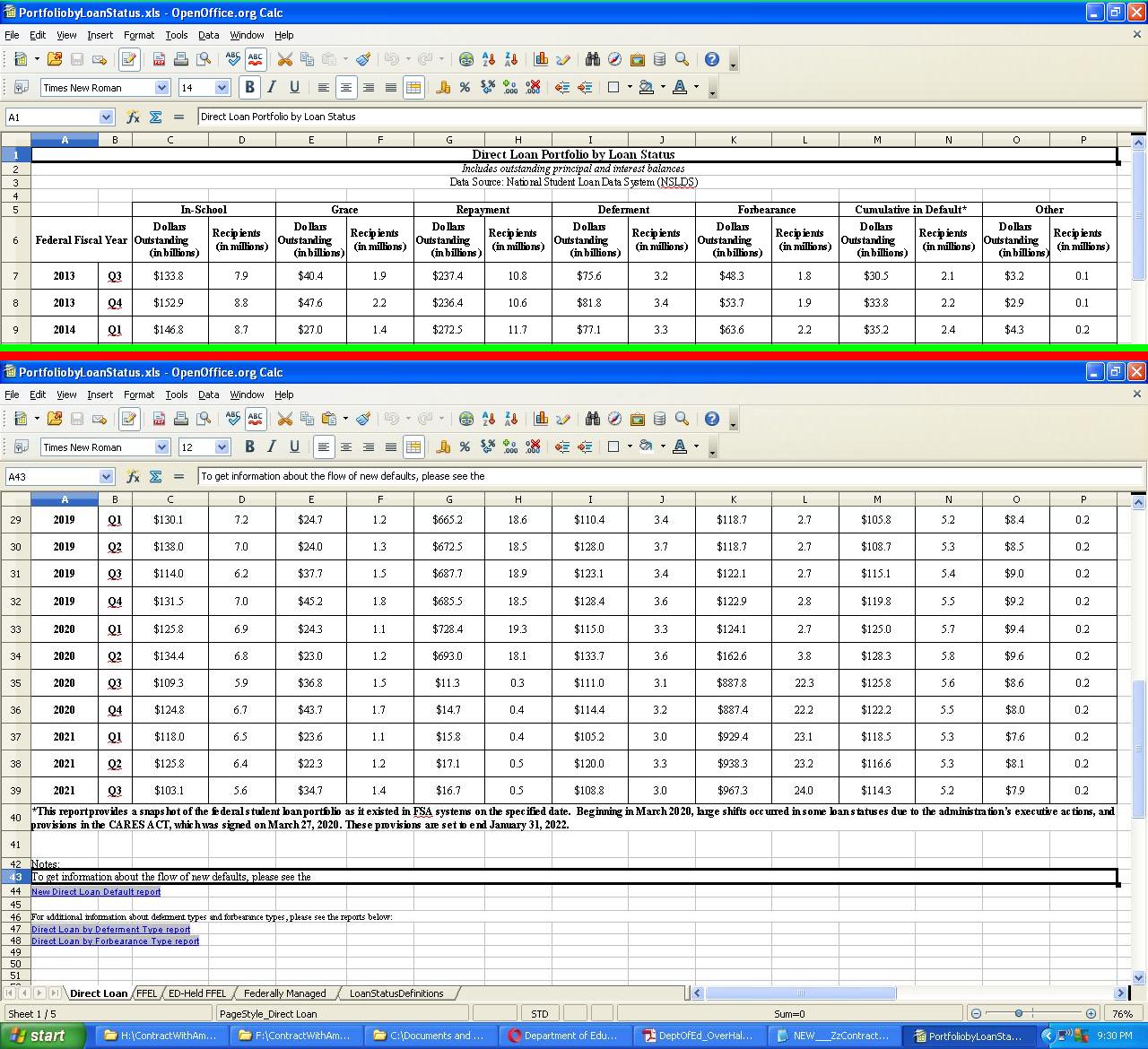
Task: Click the zoom slider handle in status bar
Action: coord(1018,1013)
